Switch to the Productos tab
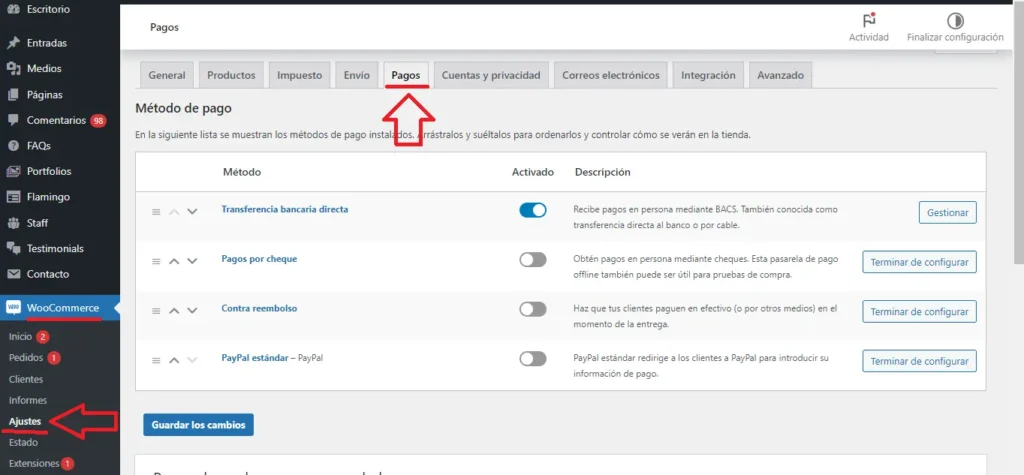This screenshot has width=1024, height=475. pyautogui.click(x=231, y=75)
